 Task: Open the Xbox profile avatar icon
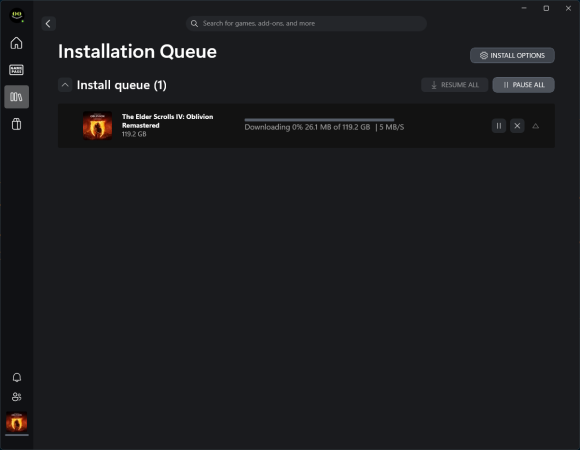(x=17, y=16)
